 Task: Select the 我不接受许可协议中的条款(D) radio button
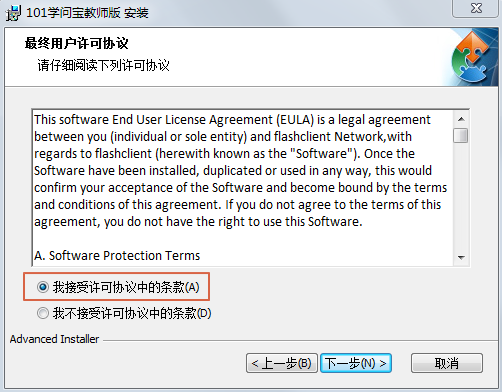coord(43,313)
